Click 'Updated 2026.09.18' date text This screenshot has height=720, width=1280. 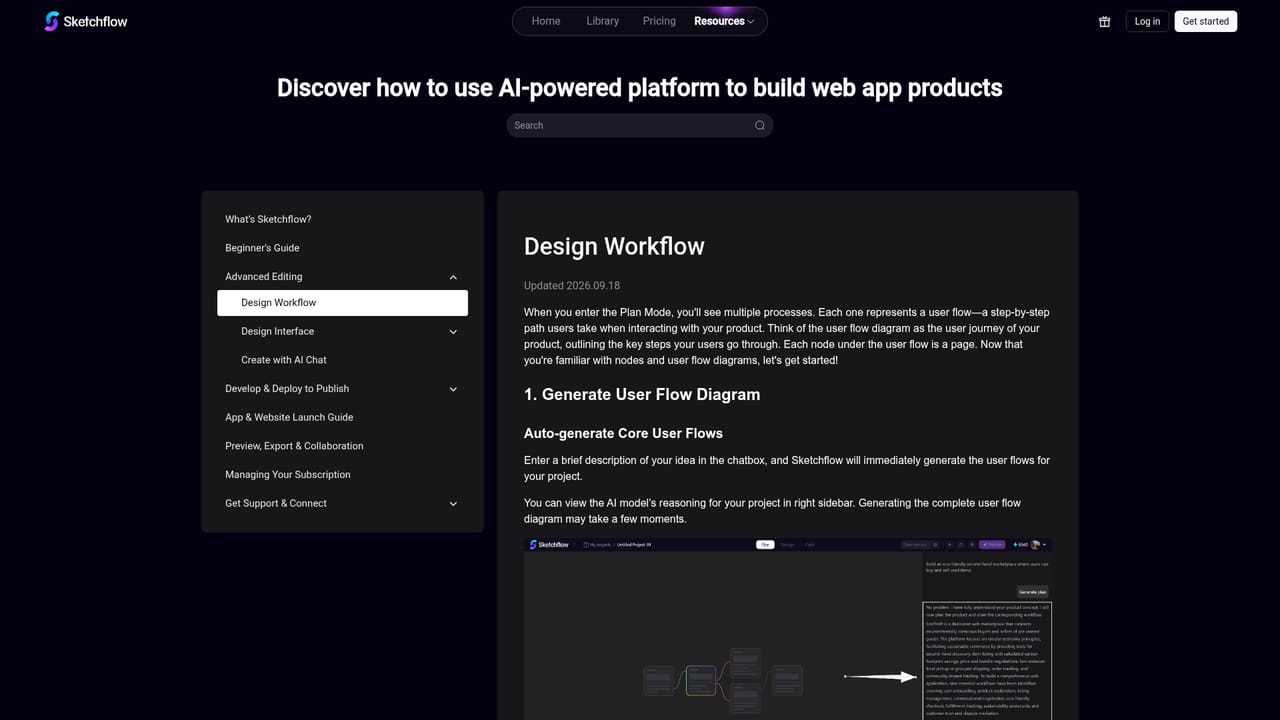click(572, 285)
